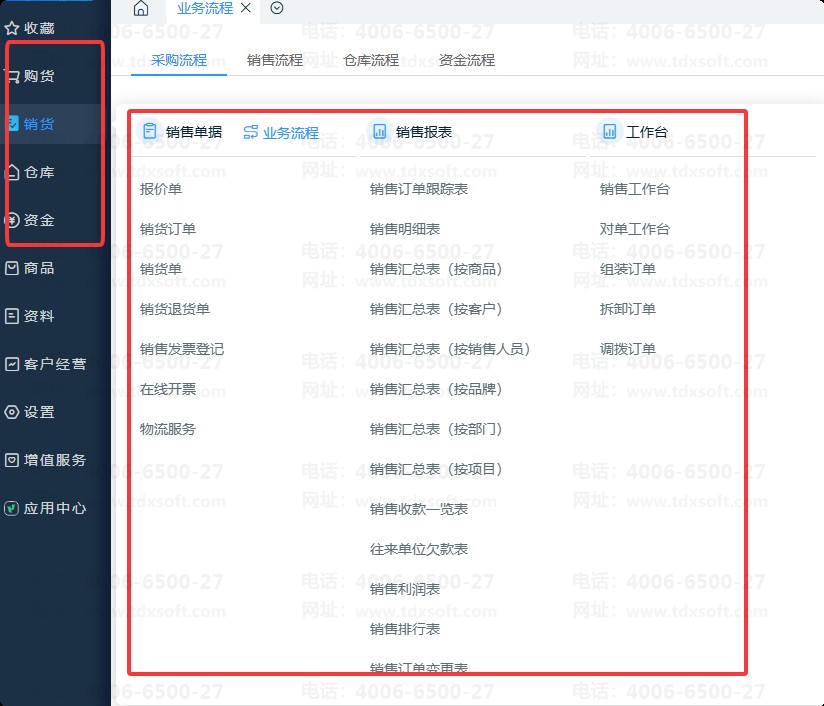
Task: Open 销售收款一览表
Action: 419,509
